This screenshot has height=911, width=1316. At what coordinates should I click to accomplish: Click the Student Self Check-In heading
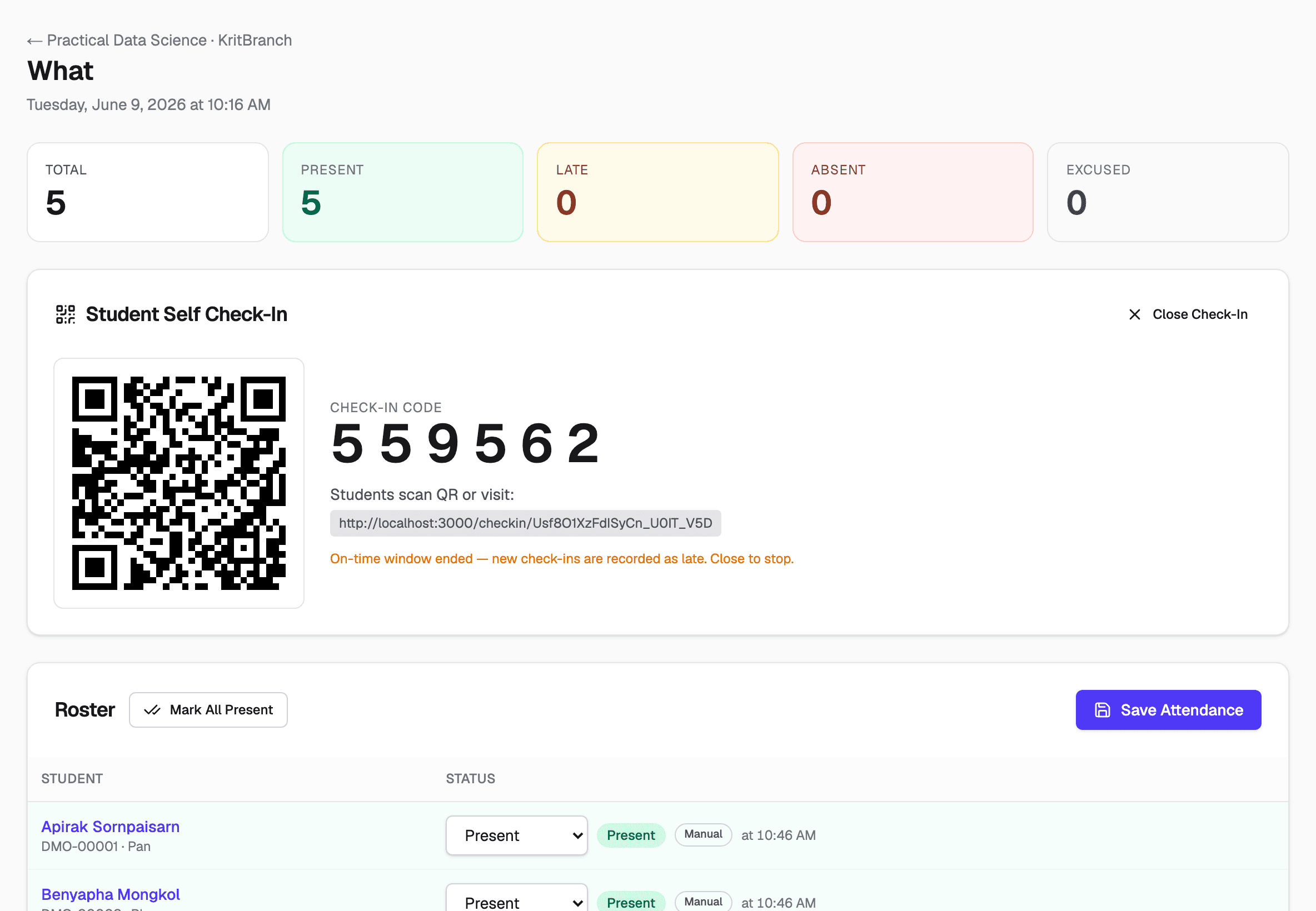coord(187,314)
